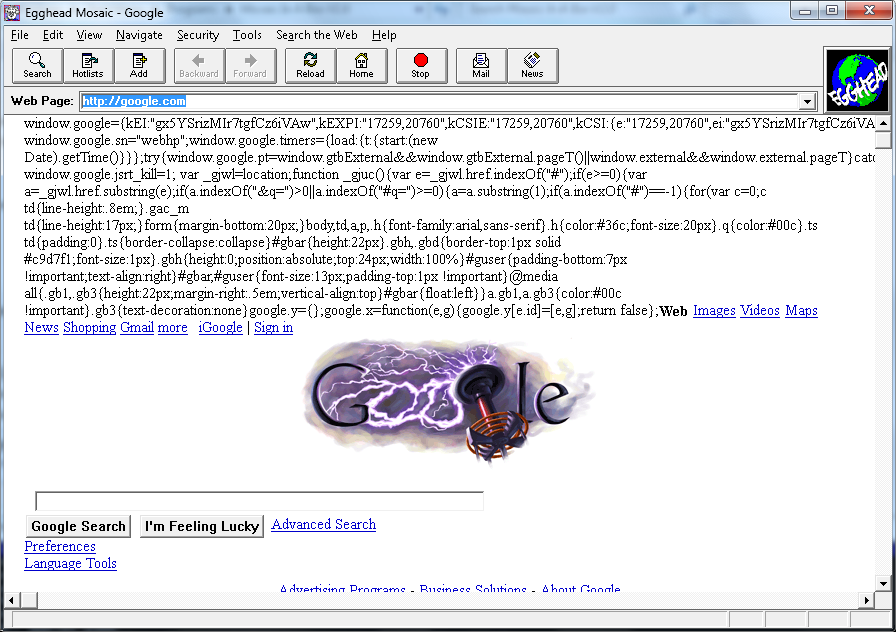Add current page with Add button
896x632 pixels.
[139, 66]
